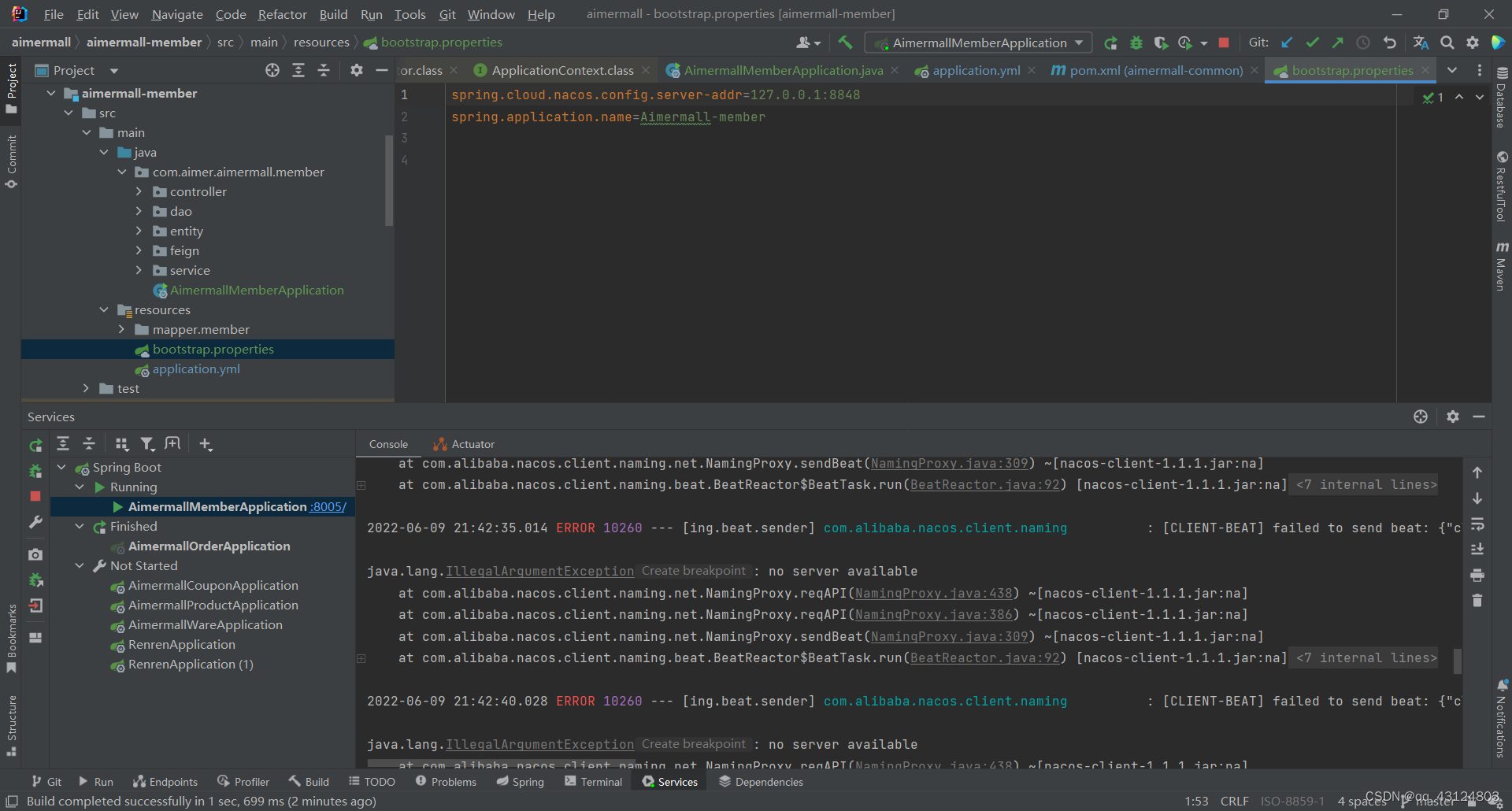Click Group By icon in Services toolbar
The image size is (1512, 811).
121,444
